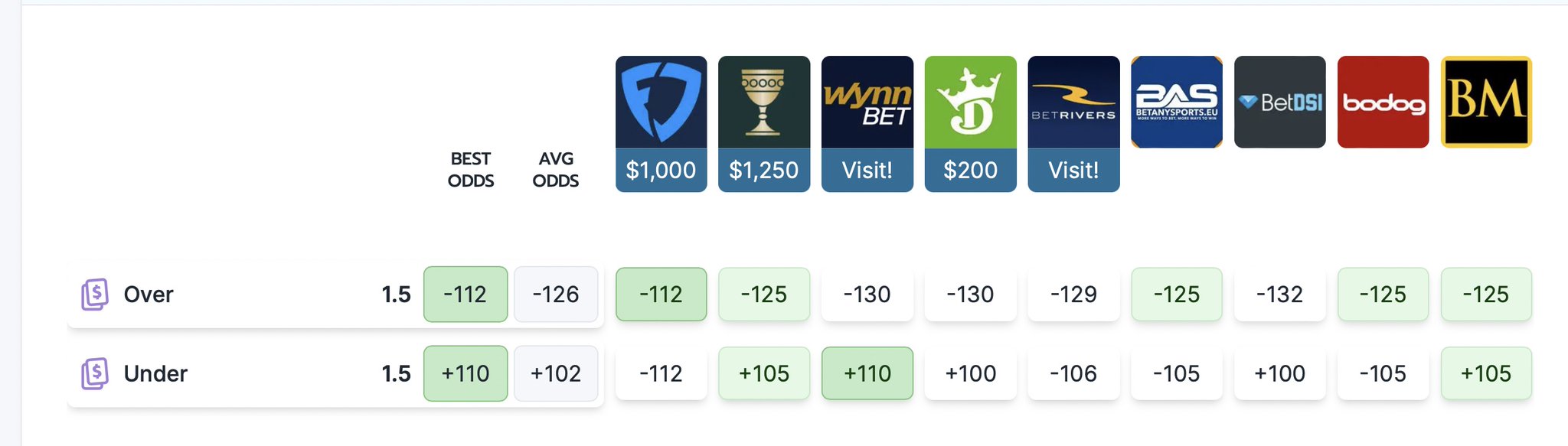Open the bodog red logo tile

tap(1383, 102)
